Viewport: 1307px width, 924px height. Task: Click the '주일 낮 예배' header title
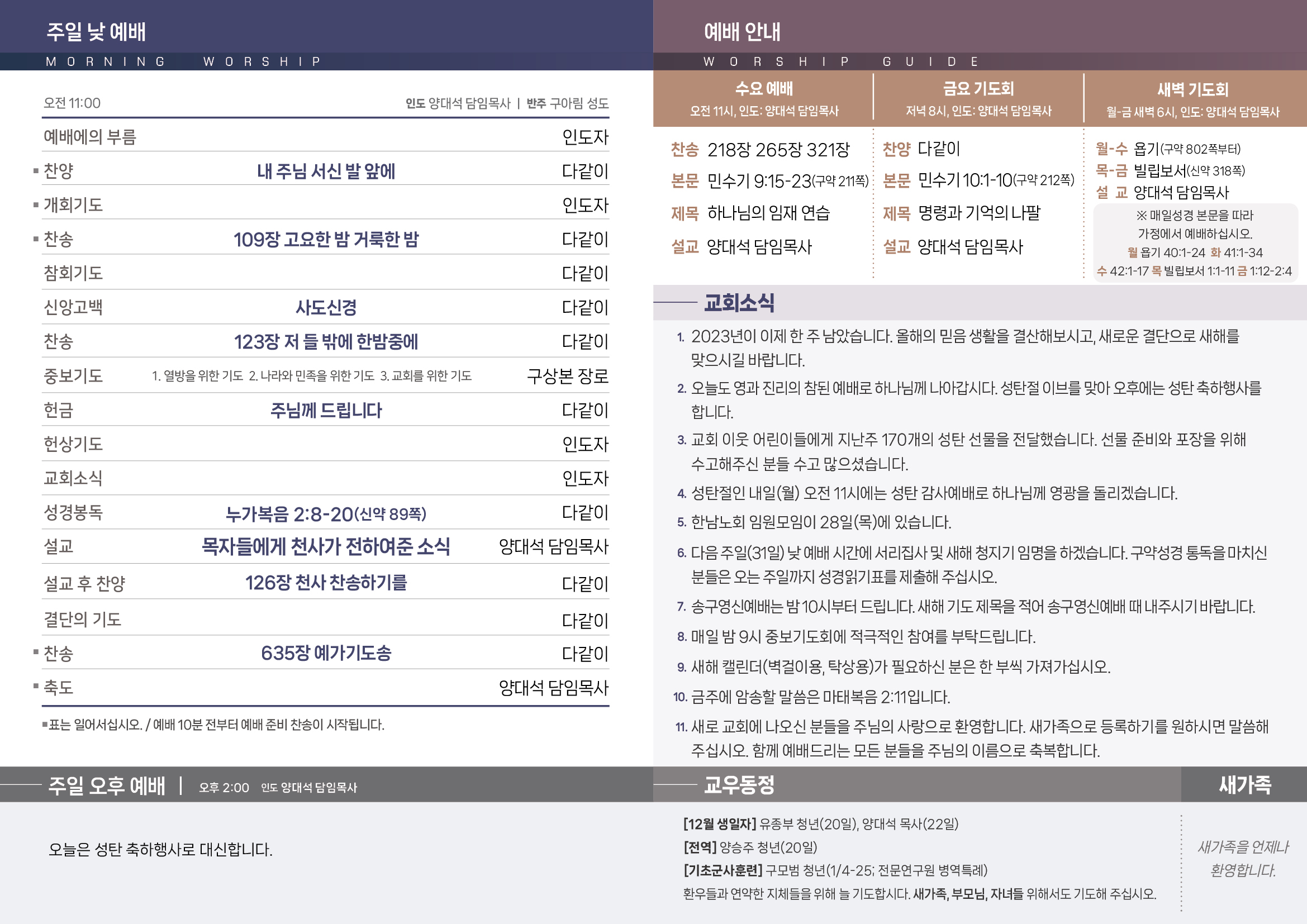point(96,32)
